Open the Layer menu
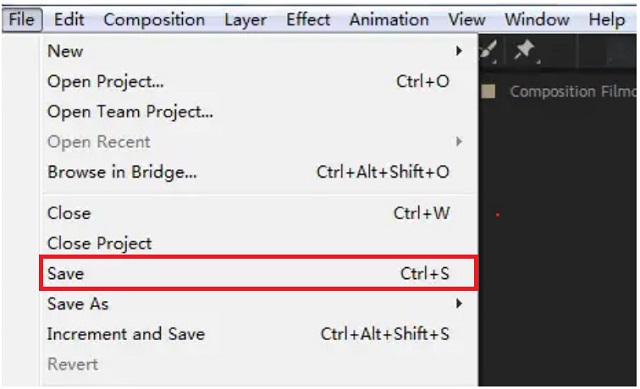 (245, 20)
